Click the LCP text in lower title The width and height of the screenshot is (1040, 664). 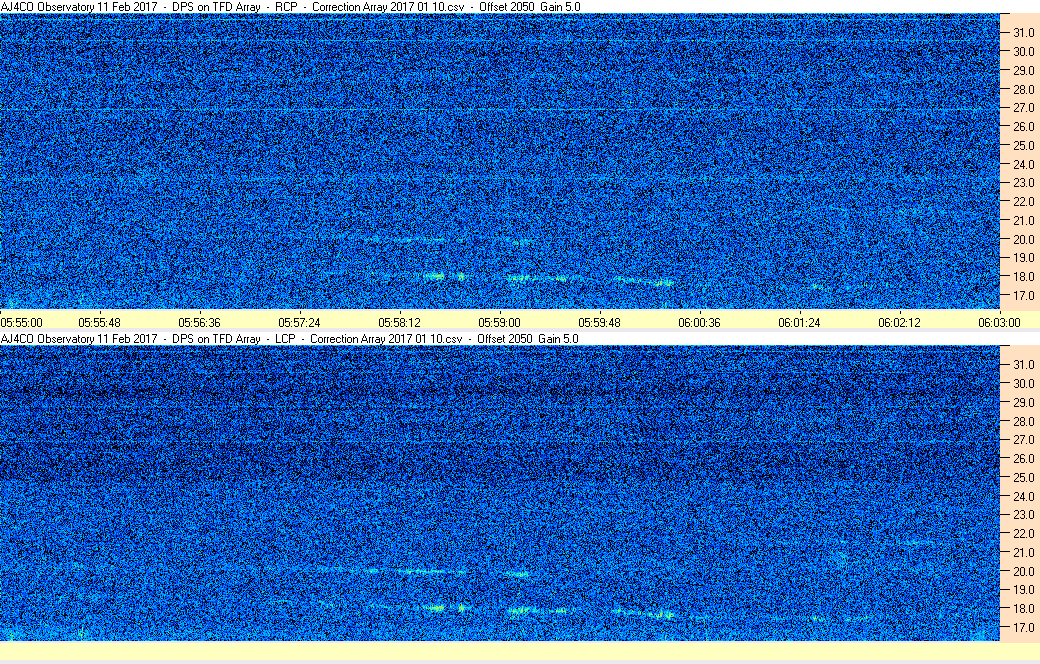pos(285,338)
